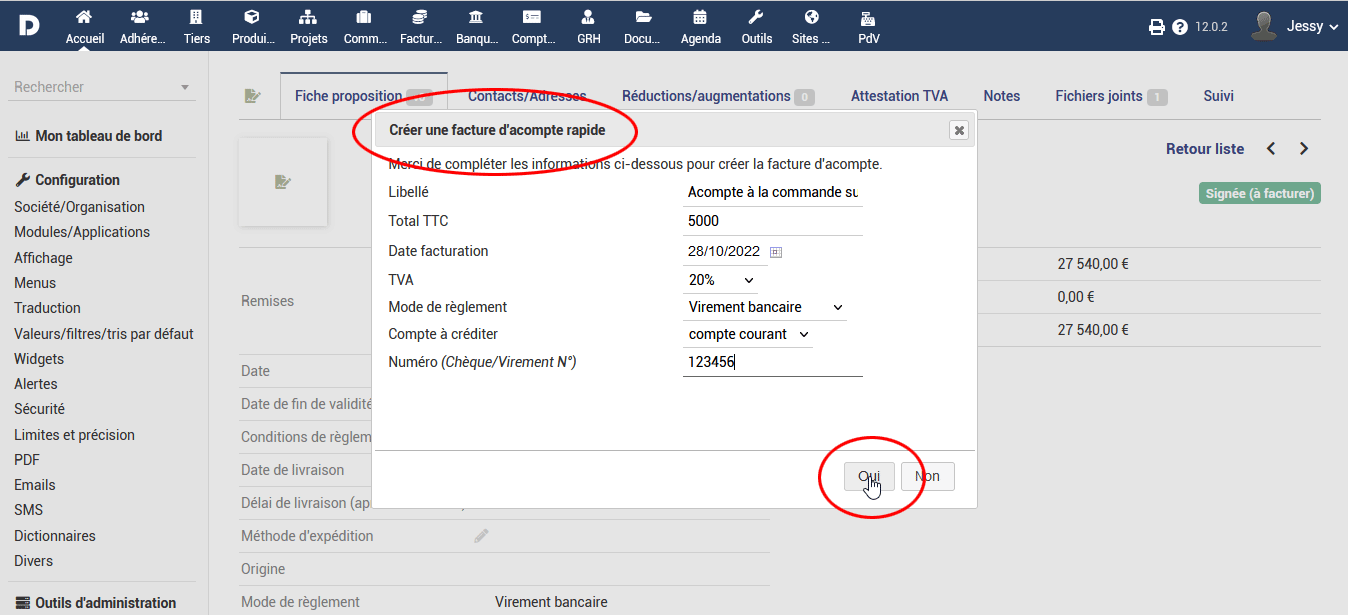Expand the TVA rate dropdown
The height and width of the screenshot is (615, 1348).
(x=721, y=280)
